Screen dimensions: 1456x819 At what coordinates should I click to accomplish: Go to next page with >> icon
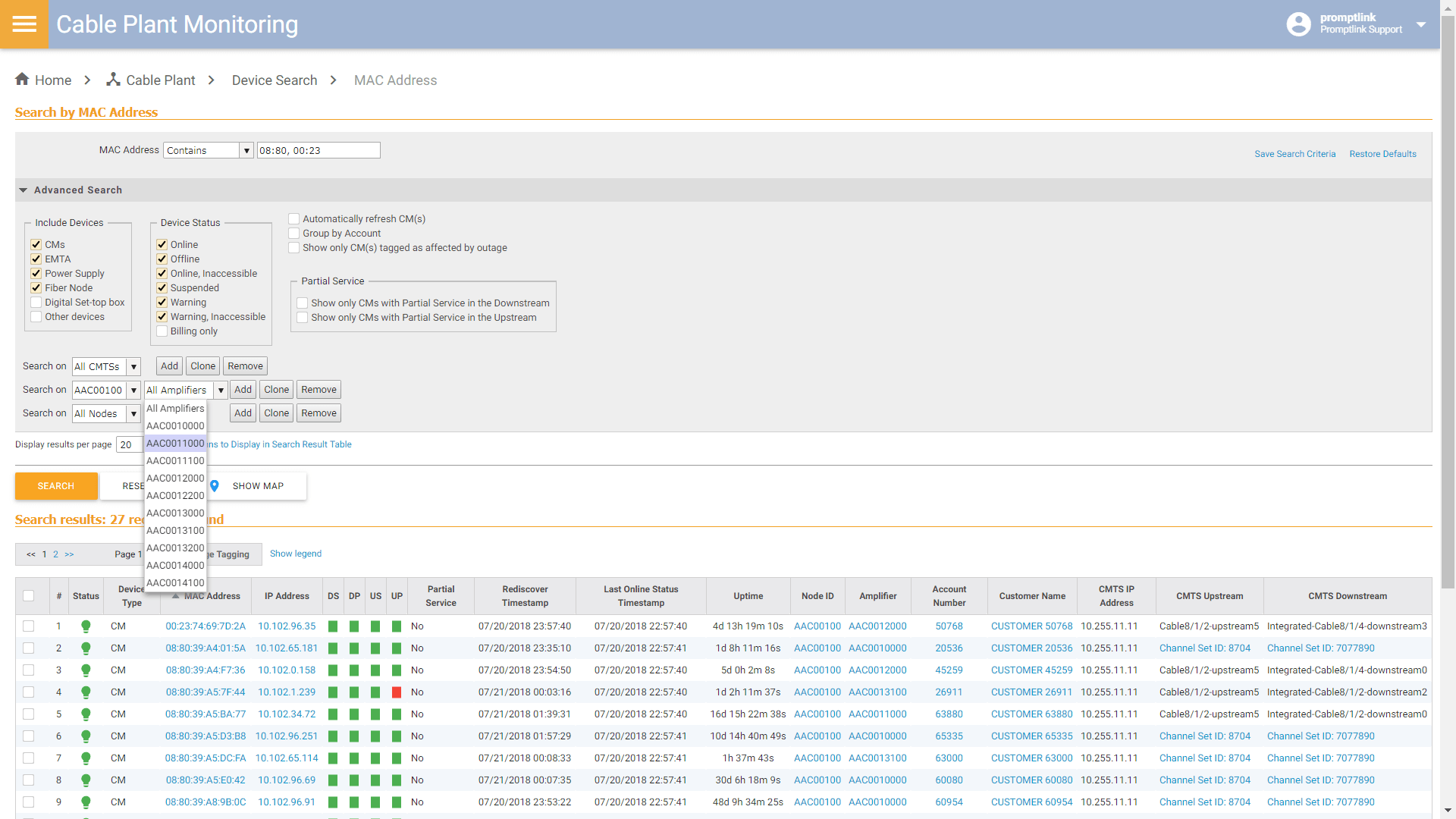pyautogui.click(x=69, y=554)
